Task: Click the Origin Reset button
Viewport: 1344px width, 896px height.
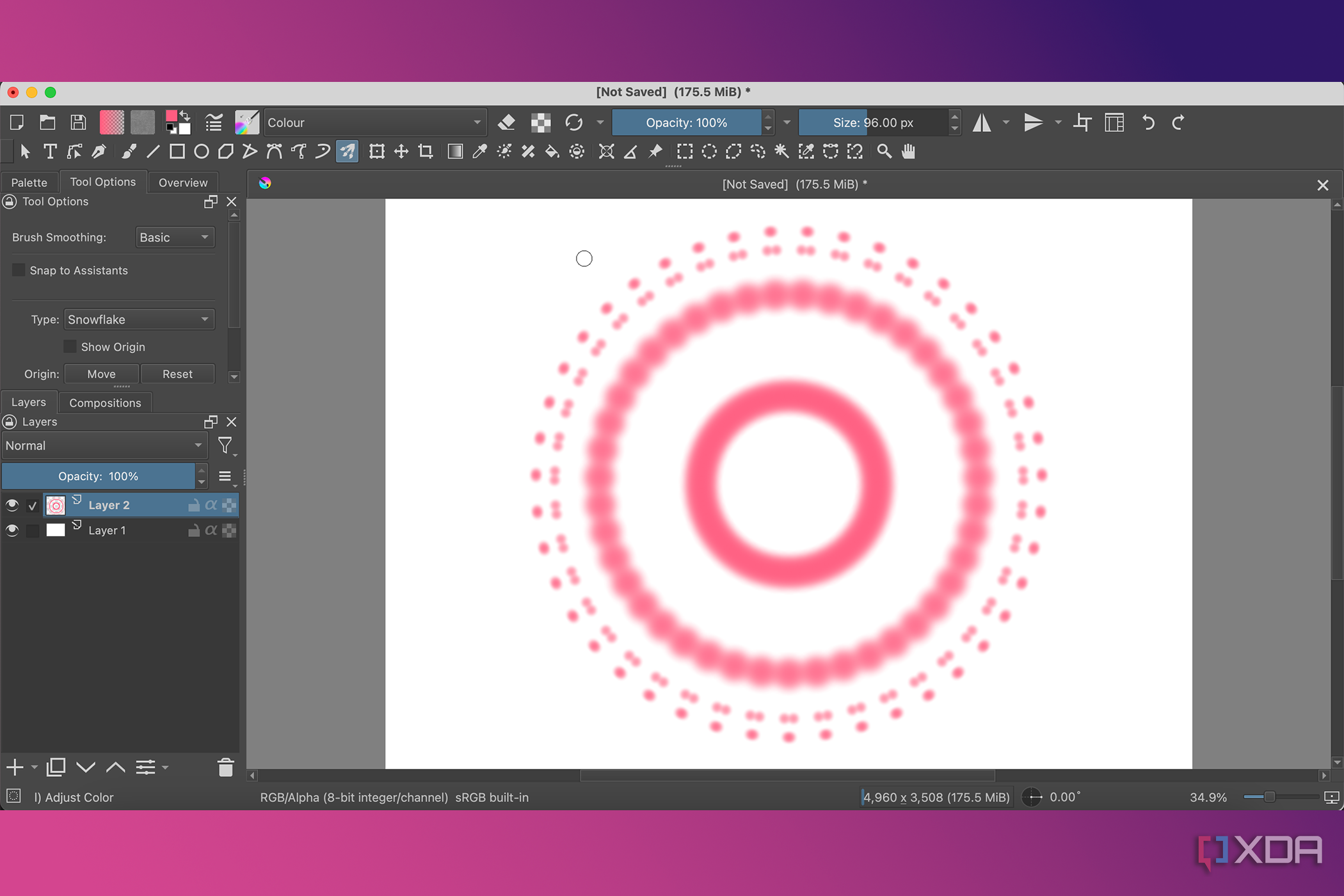Action: pos(177,374)
